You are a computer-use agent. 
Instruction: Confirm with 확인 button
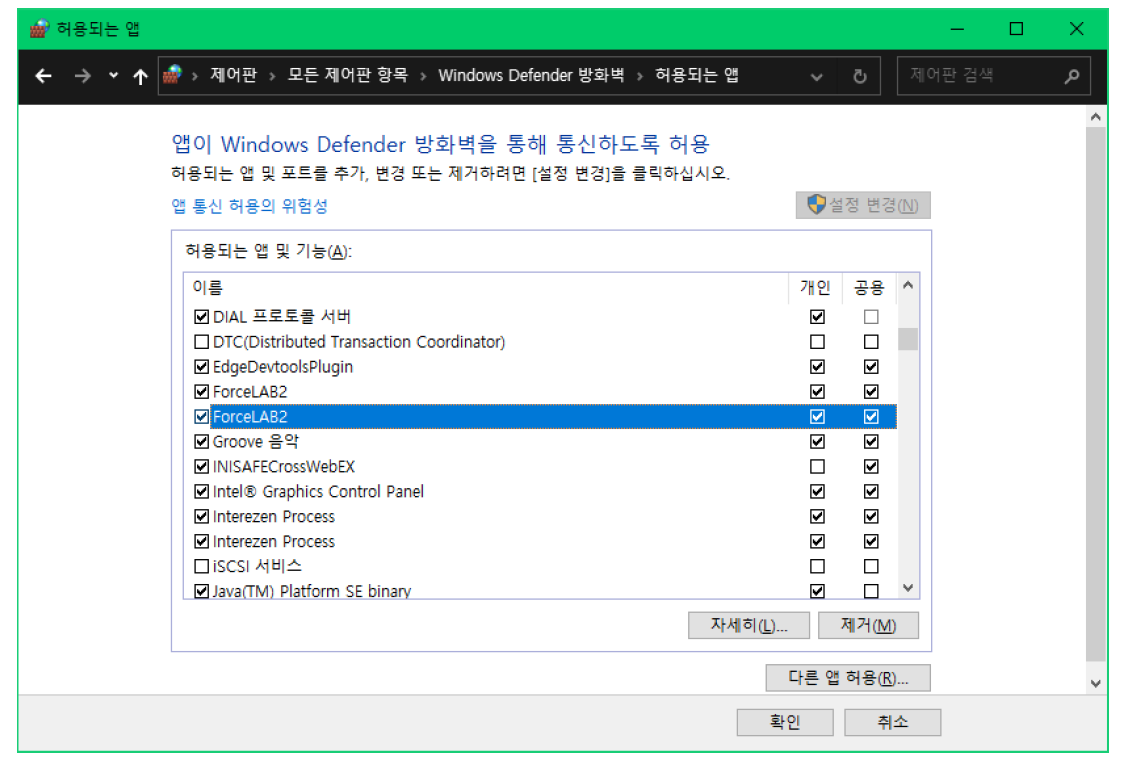tap(785, 722)
